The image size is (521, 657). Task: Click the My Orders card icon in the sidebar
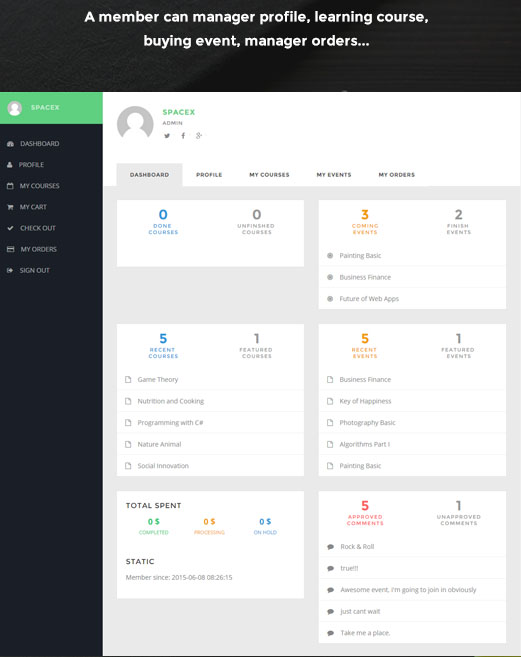point(10,249)
